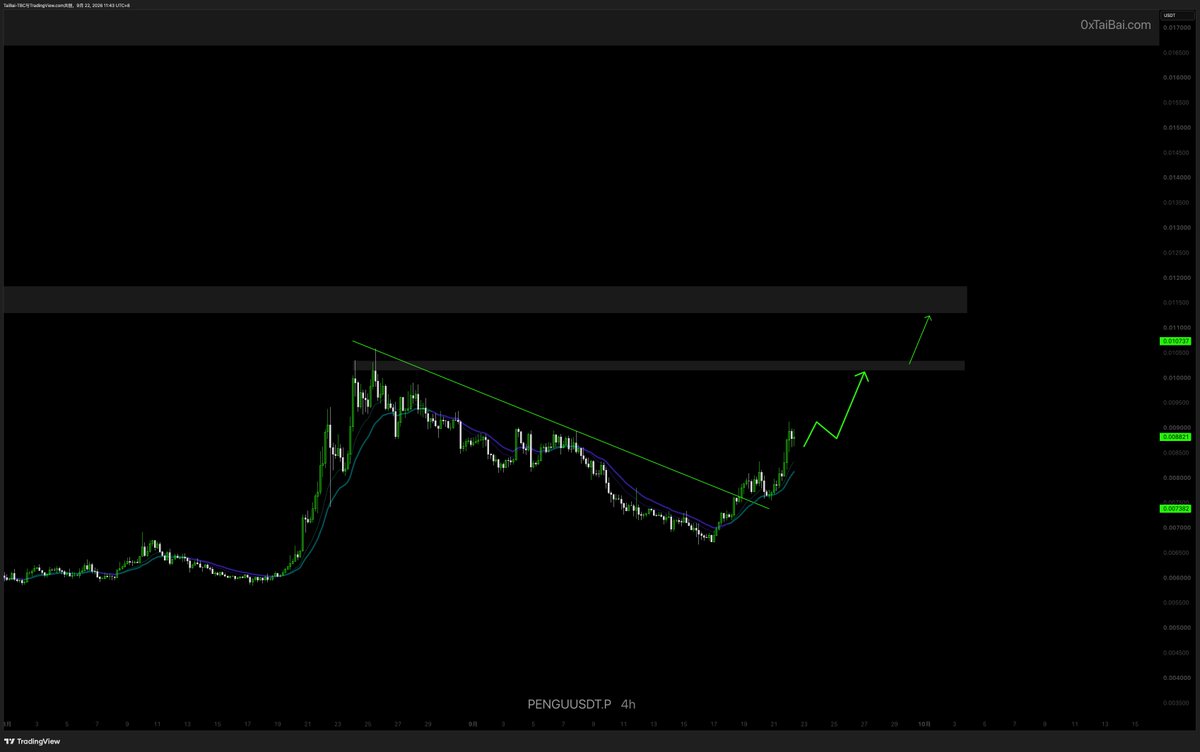Select the thin gray zone near 0.010000

point(660,366)
